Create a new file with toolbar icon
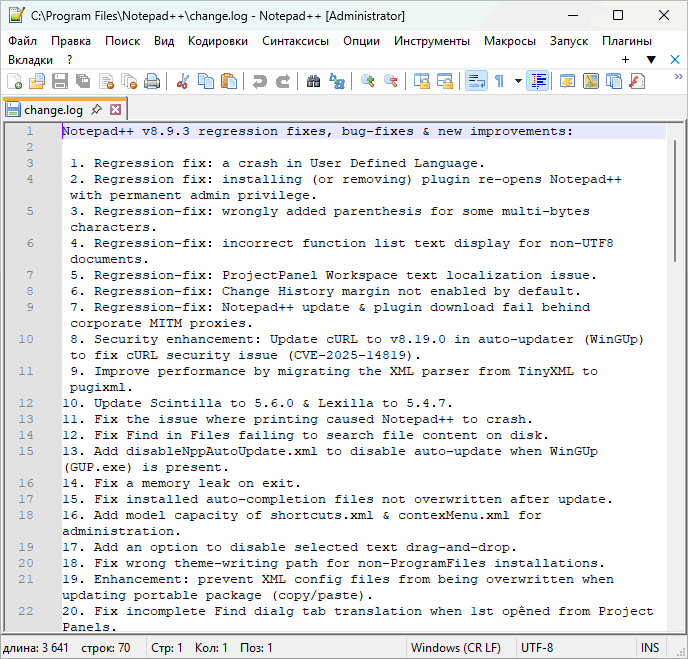The image size is (688, 659). pyautogui.click(x=14, y=81)
